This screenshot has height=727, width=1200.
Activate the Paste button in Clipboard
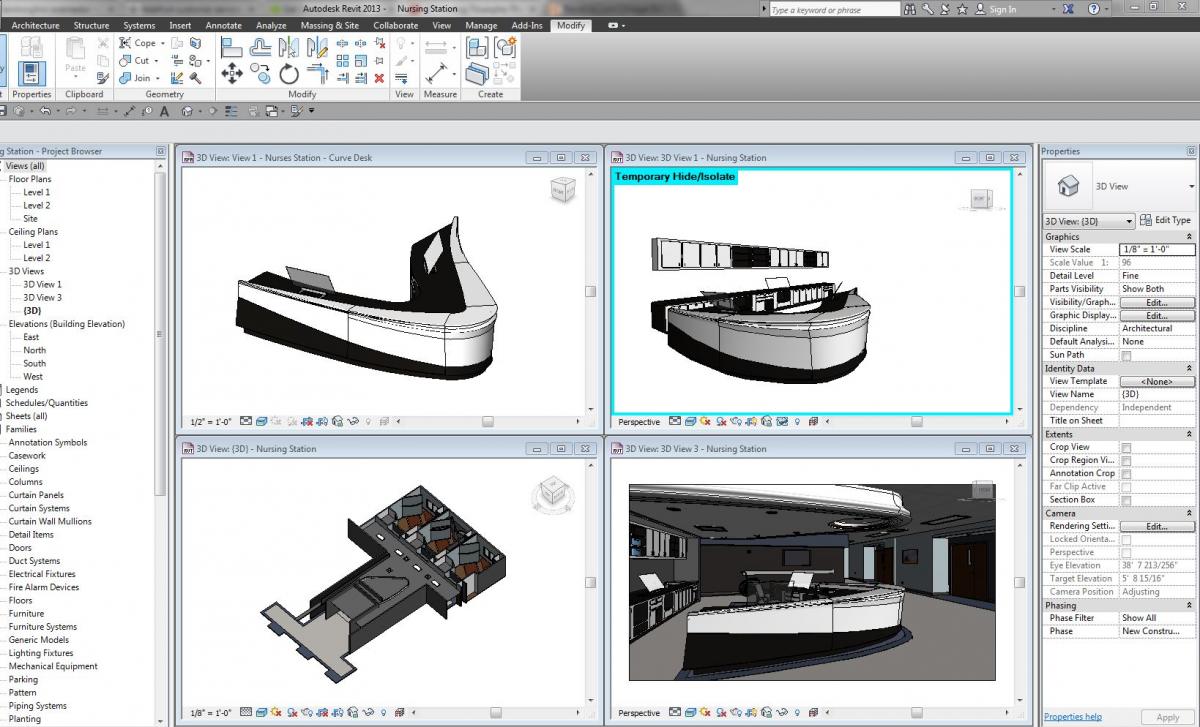tap(75, 56)
